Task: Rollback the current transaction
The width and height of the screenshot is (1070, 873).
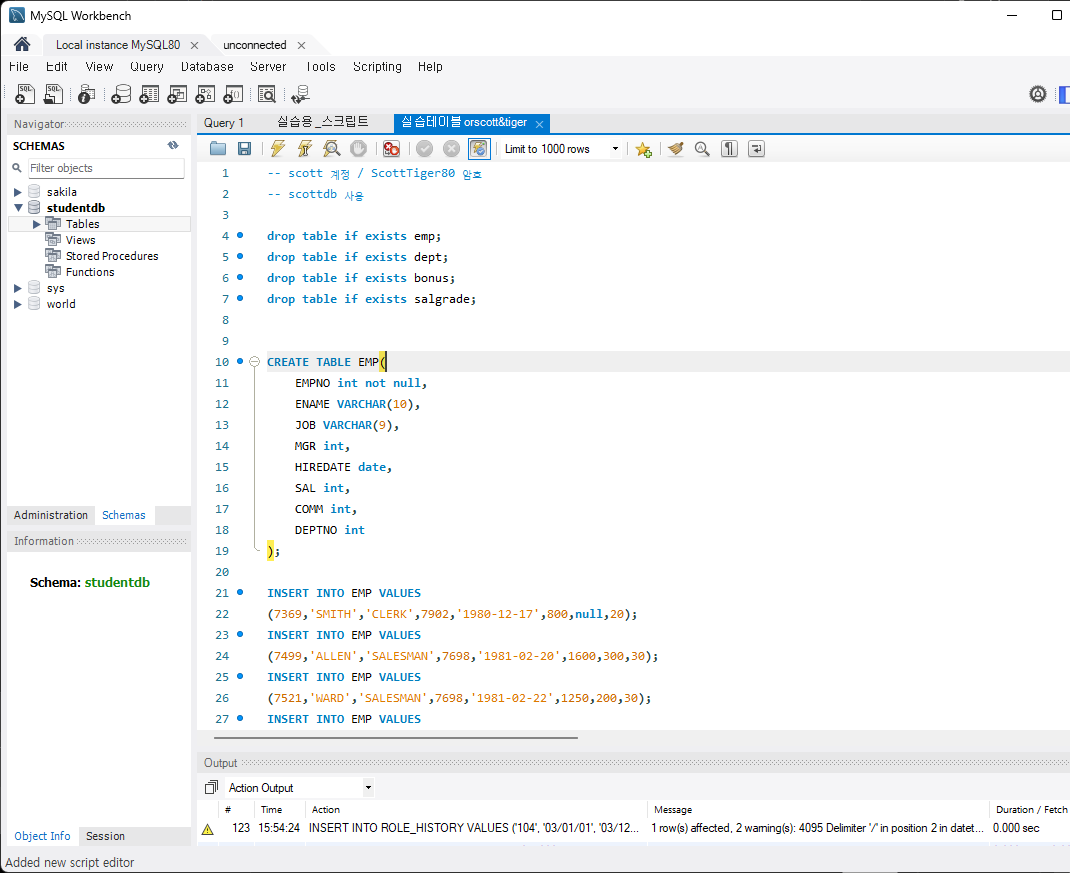Action: pos(451,148)
